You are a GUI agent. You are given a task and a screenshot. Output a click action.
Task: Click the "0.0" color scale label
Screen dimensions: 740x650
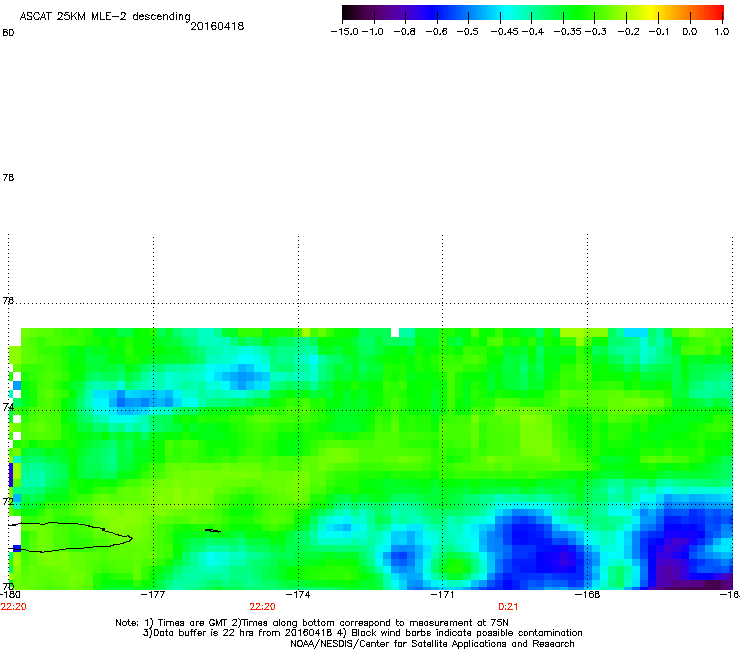690,32
